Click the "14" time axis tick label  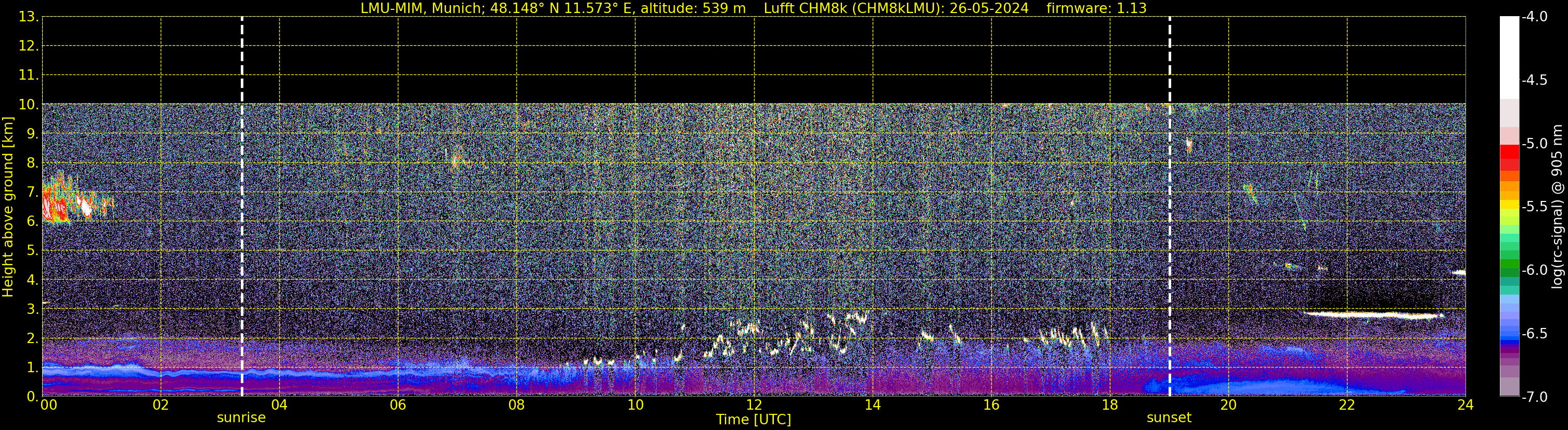point(873,405)
